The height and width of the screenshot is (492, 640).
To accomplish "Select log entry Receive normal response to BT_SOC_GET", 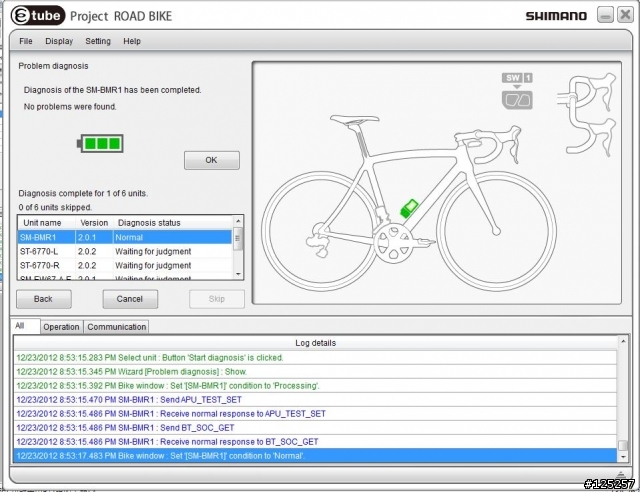I will click(316, 442).
